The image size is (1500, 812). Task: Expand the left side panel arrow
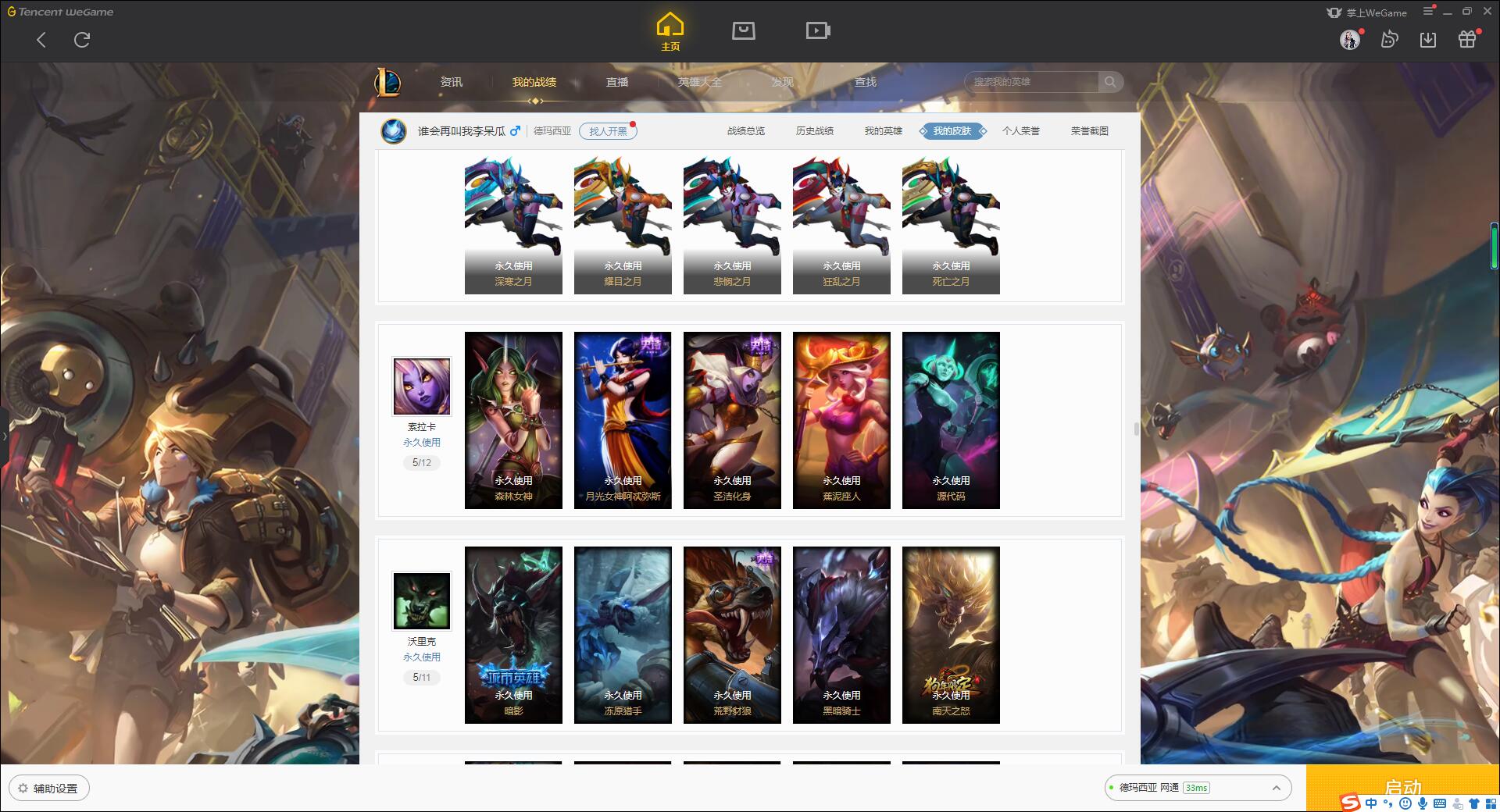(4, 436)
